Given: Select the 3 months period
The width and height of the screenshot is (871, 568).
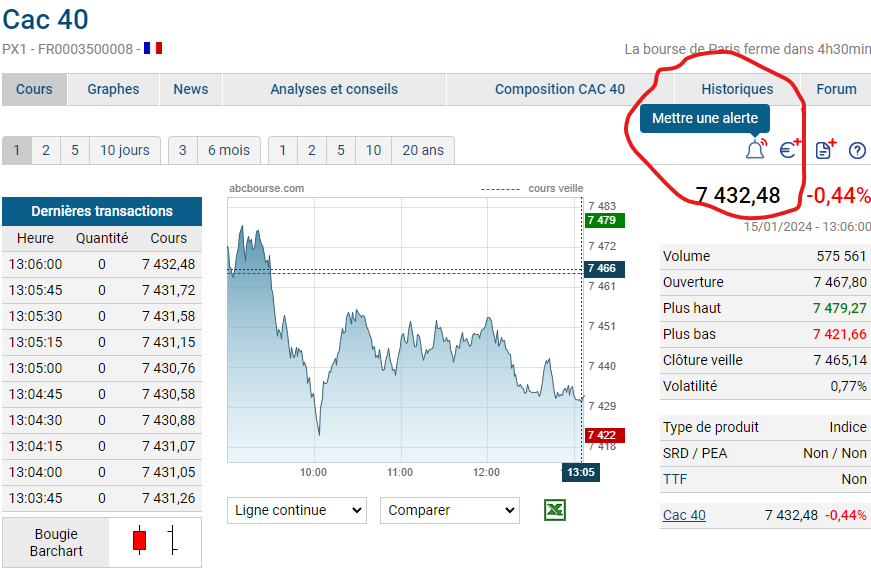Looking at the screenshot, I should tap(183, 150).
